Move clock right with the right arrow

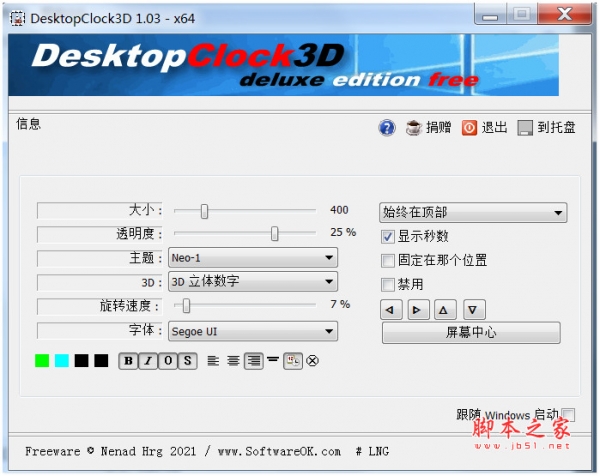tap(418, 310)
